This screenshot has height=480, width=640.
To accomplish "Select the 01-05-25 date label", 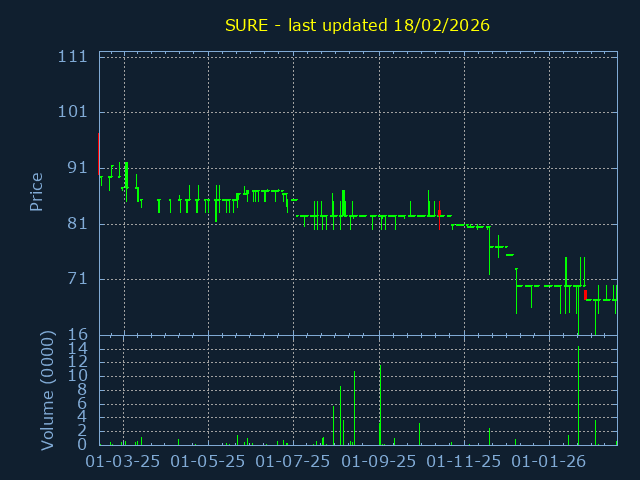I will coord(208,462).
